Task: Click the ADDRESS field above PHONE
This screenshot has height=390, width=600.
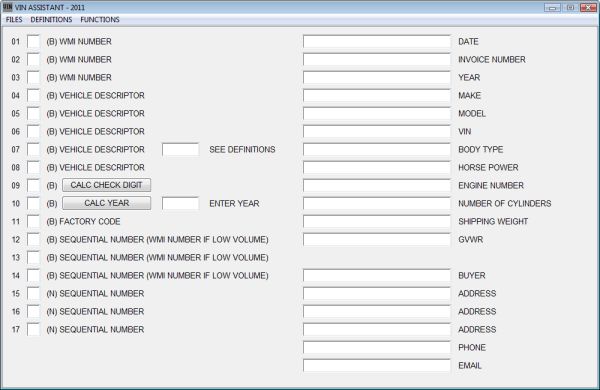Action: [377, 329]
